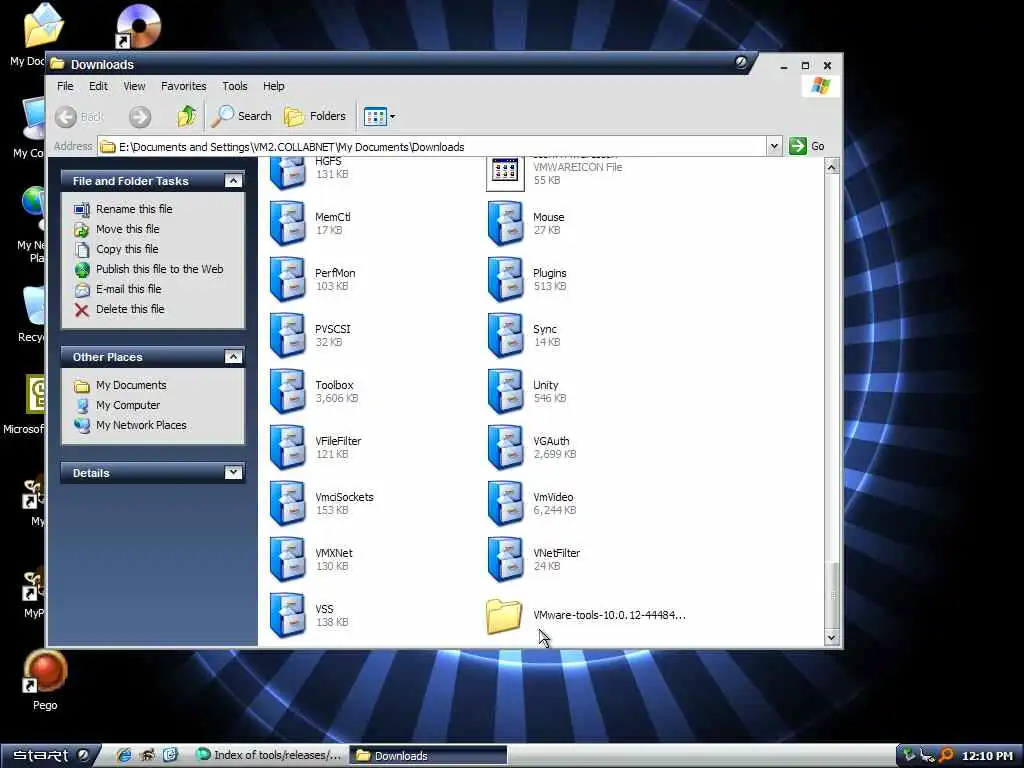This screenshot has height=768, width=1024.
Task: Switch to Index of tools/releases taskbar item
Action: click(x=269, y=756)
